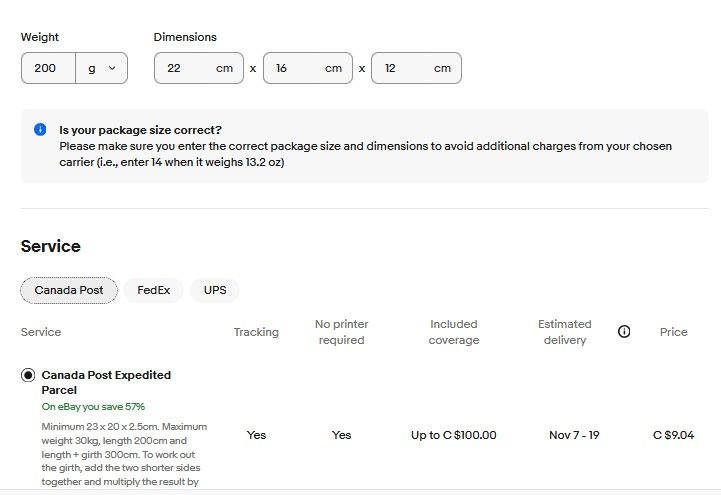721x495 pixels.
Task: Click the blue info icon in package size notice
Action: coord(40,129)
